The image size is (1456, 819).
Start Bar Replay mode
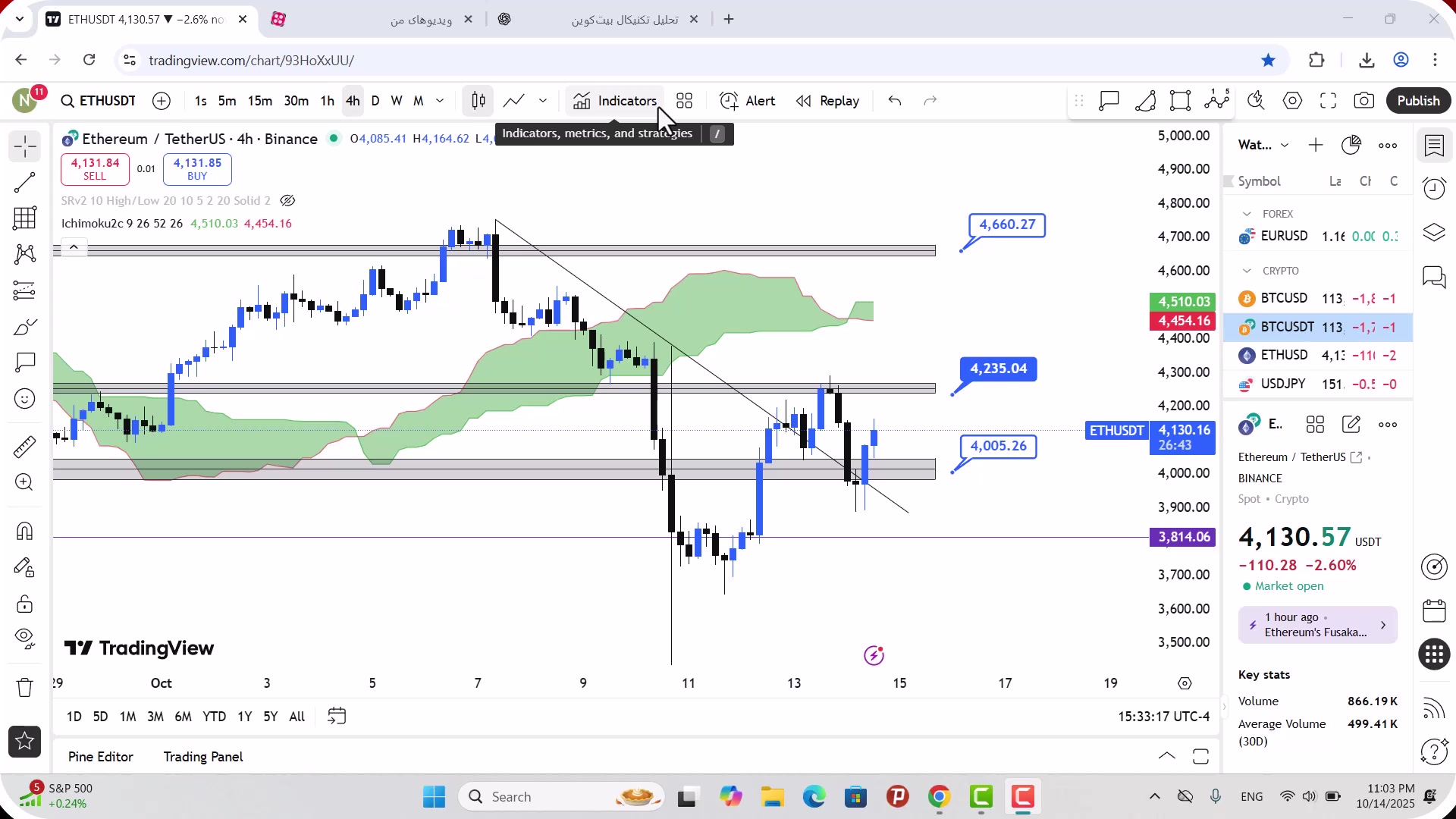pyautogui.click(x=827, y=101)
